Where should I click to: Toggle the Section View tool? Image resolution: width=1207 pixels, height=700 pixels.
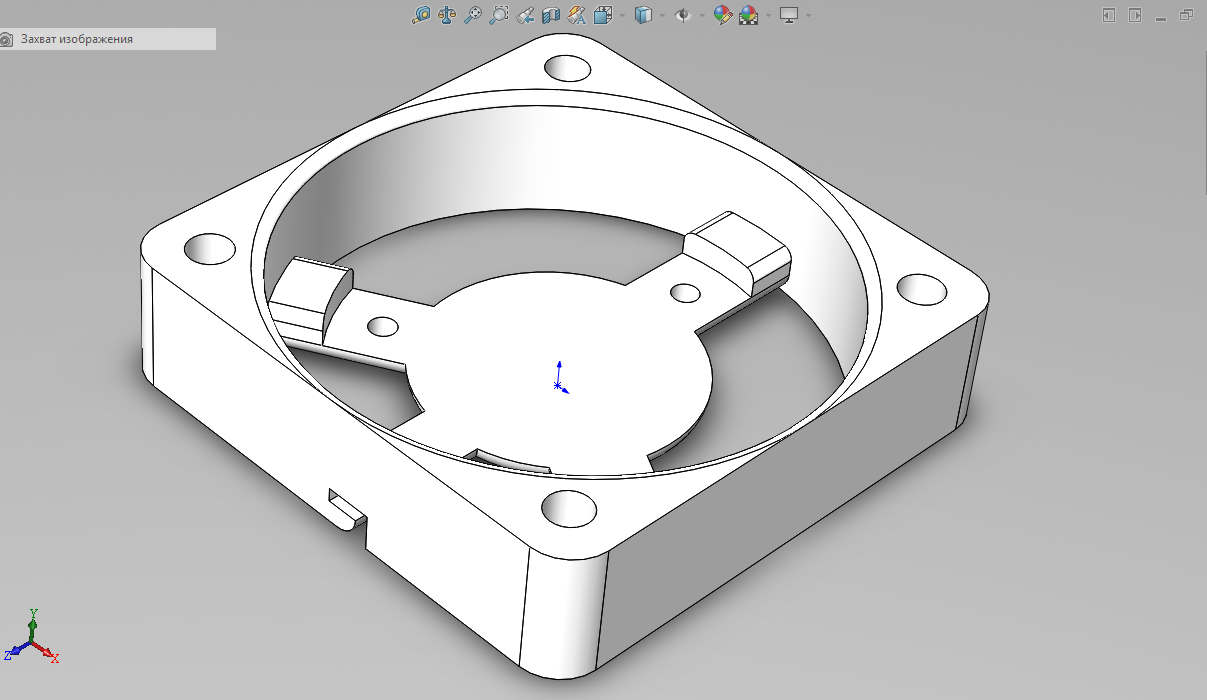pyautogui.click(x=551, y=15)
